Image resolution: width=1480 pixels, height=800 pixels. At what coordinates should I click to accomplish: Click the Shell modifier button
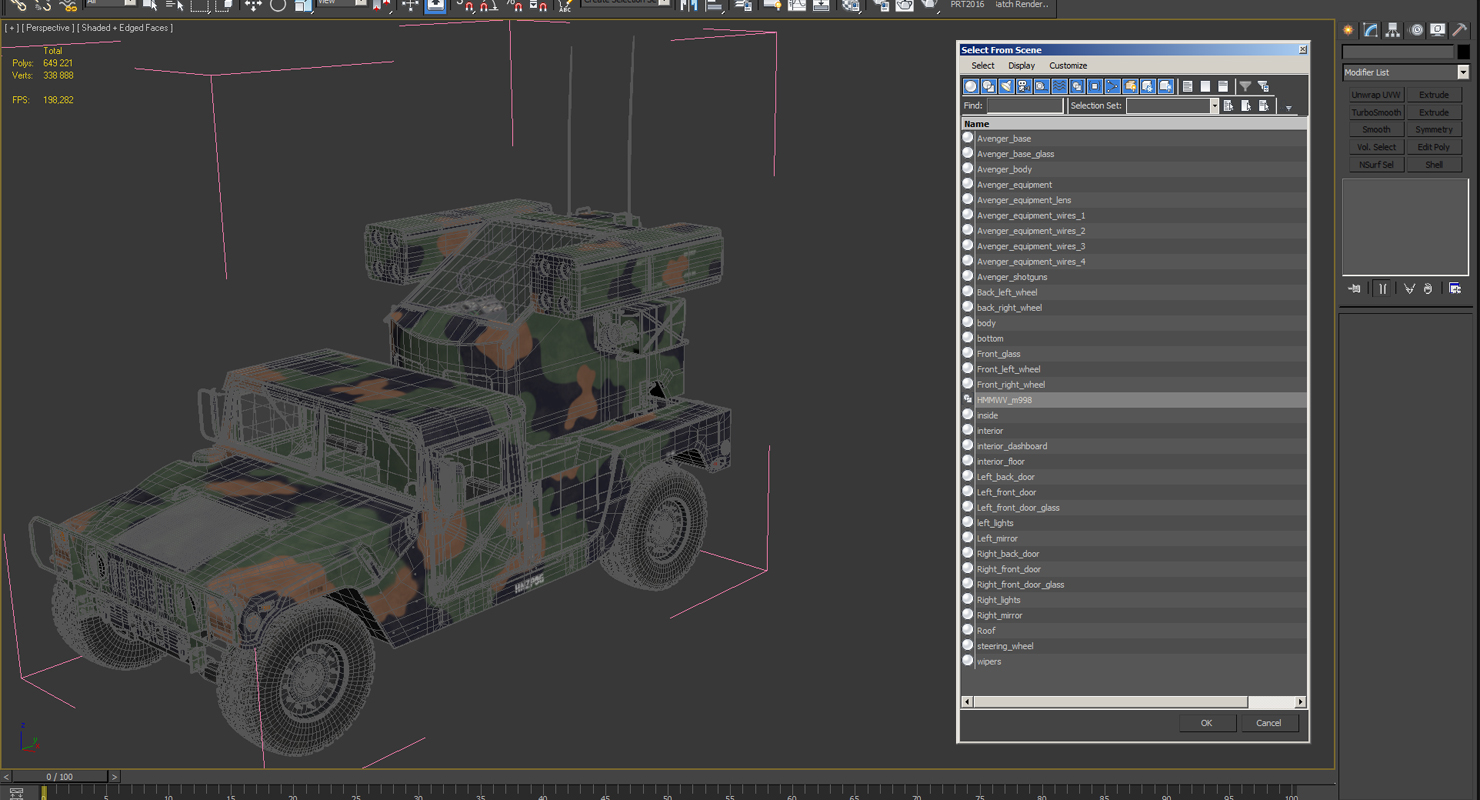click(x=1434, y=165)
